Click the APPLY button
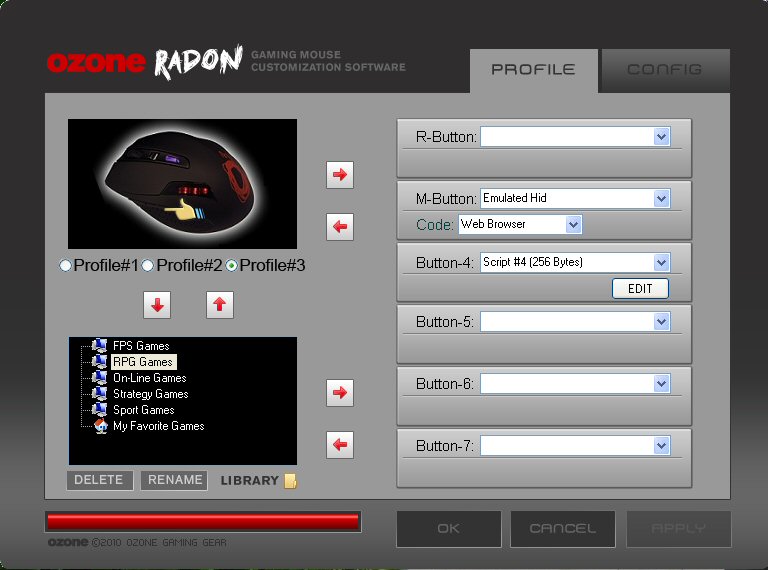This screenshot has width=768, height=570. point(679,529)
